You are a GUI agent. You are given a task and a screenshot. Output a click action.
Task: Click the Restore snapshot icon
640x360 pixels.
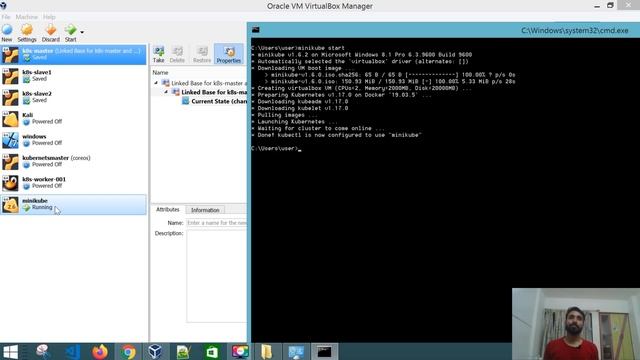(x=202, y=51)
